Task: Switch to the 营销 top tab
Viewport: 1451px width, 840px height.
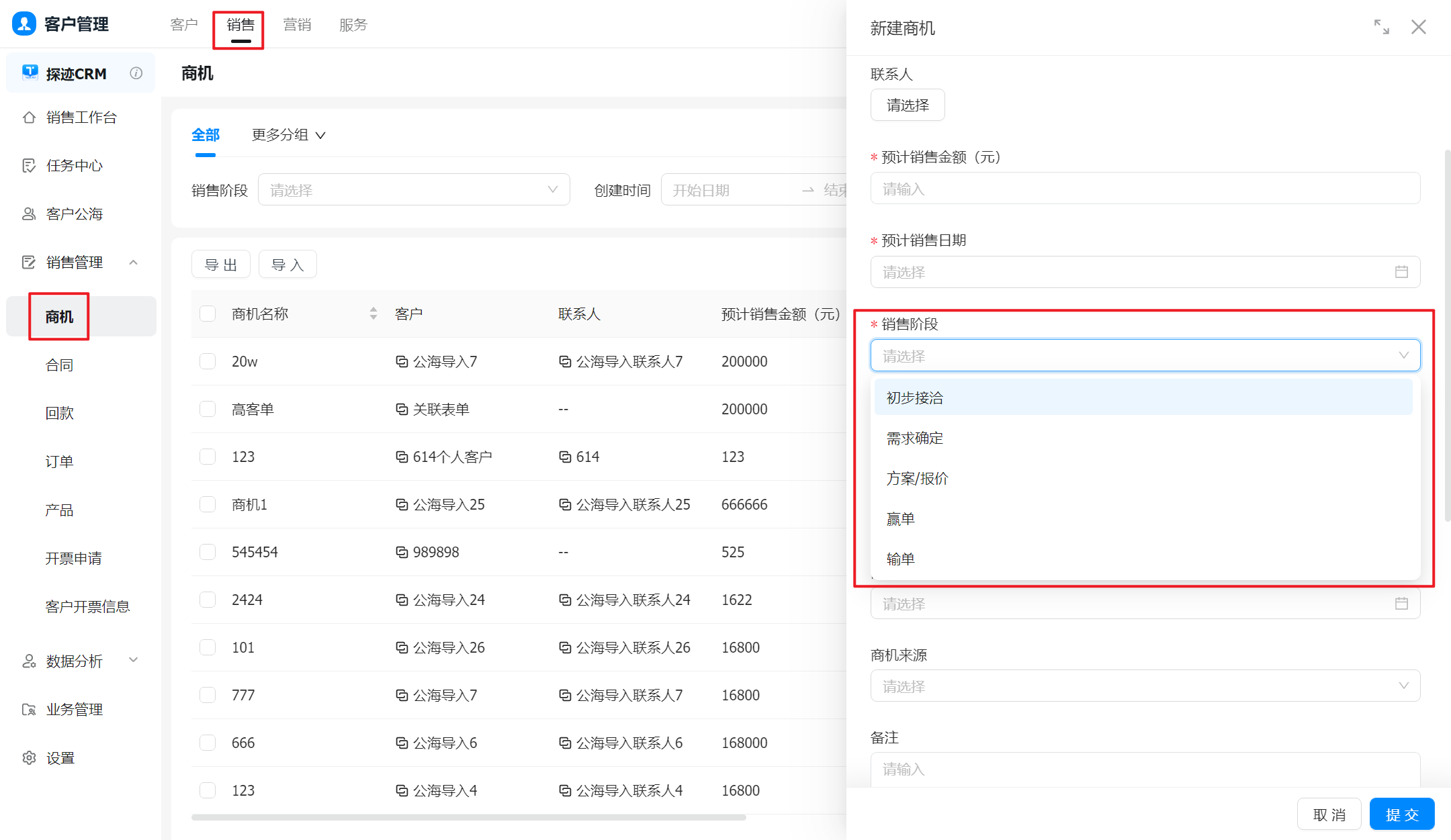Action: (x=297, y=25)
